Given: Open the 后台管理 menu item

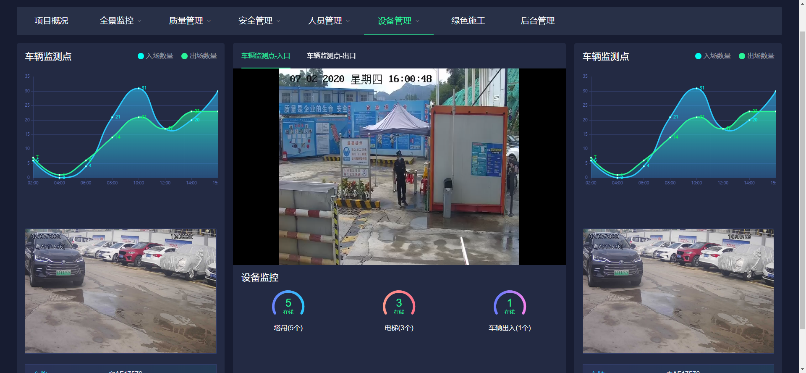Looking at the screenshot, I should tap(538, 21).
